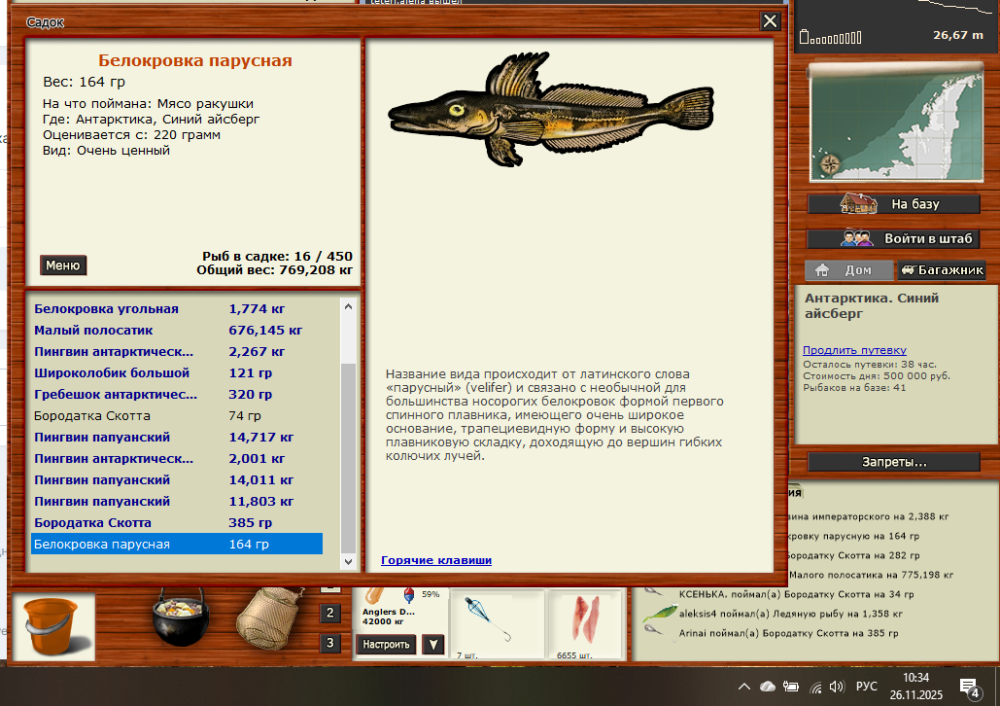The height and width of the screenshot is (706, 1000).
Task: Switch to the Багажник tab
Action: coord(941,269)
